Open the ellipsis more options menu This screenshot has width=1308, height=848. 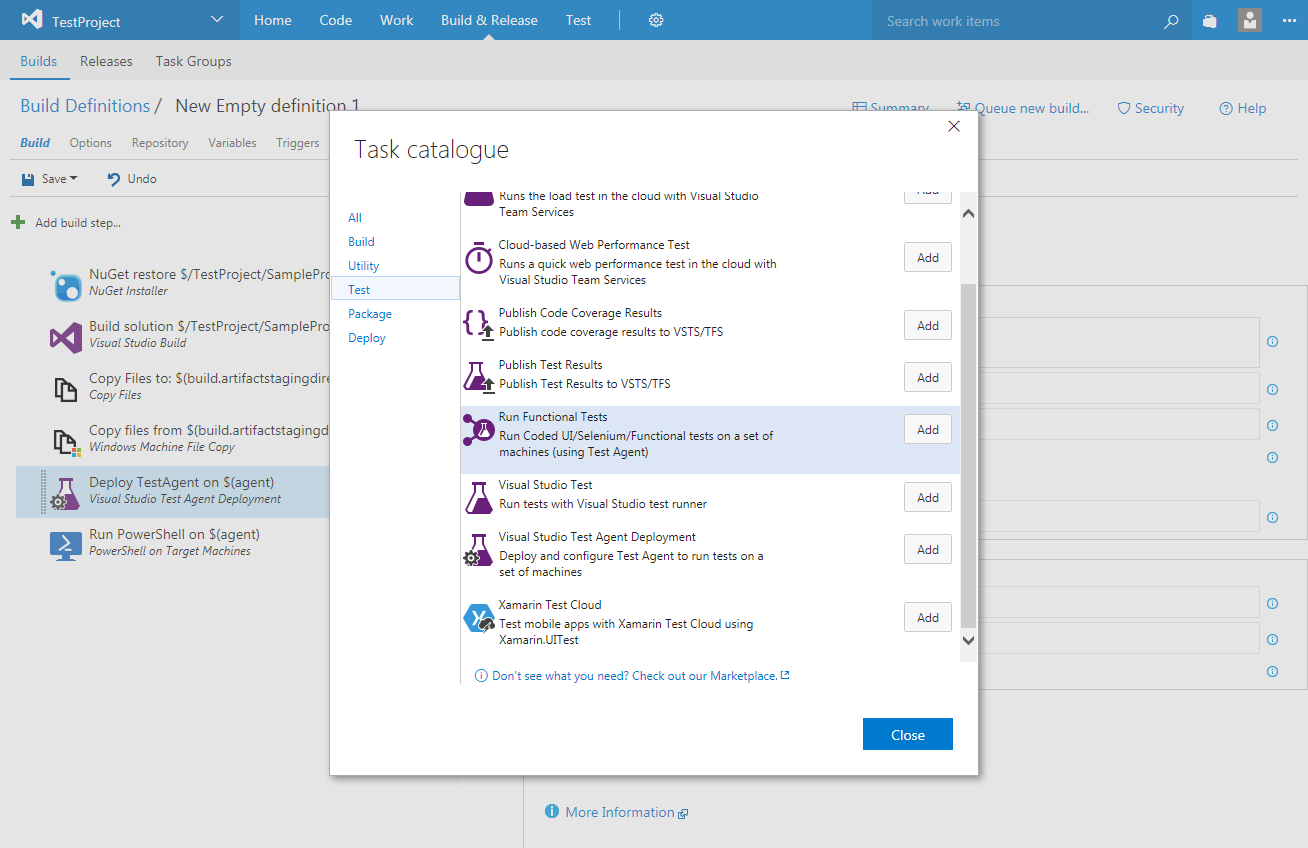pyautogui.click(x=1288, y=20)
